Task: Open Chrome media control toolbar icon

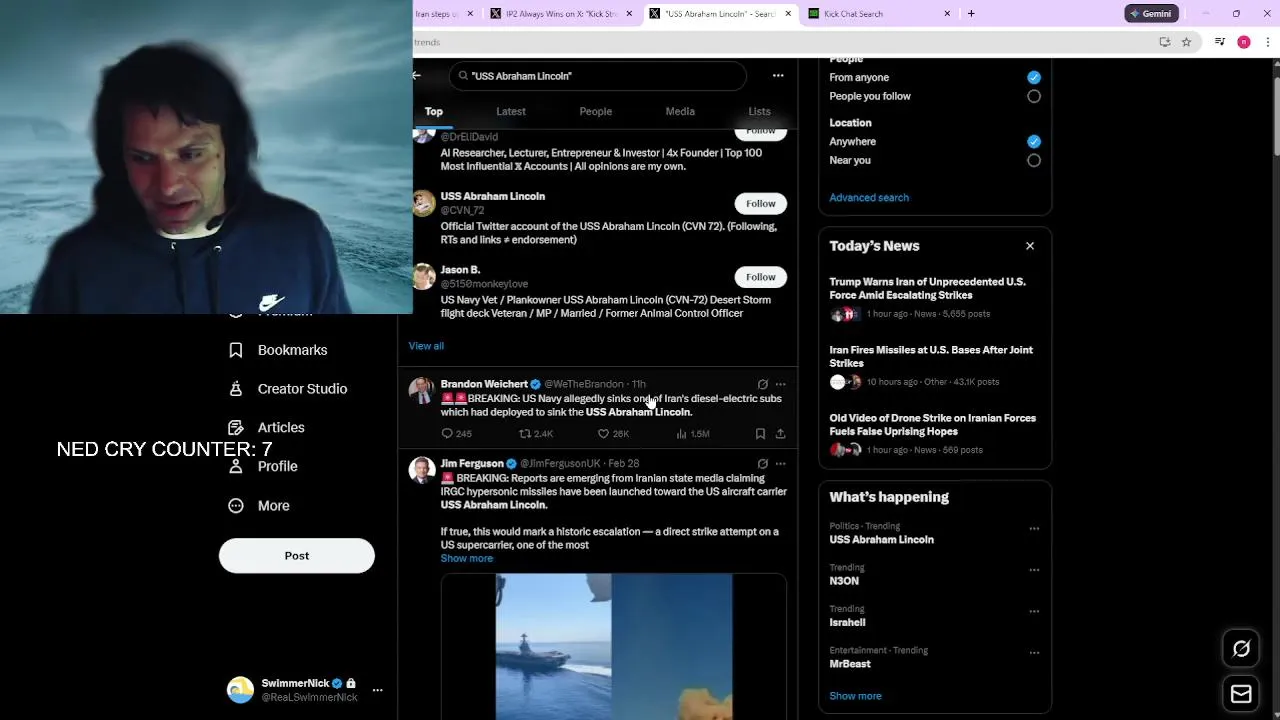Action: [x=1220, y=42]
